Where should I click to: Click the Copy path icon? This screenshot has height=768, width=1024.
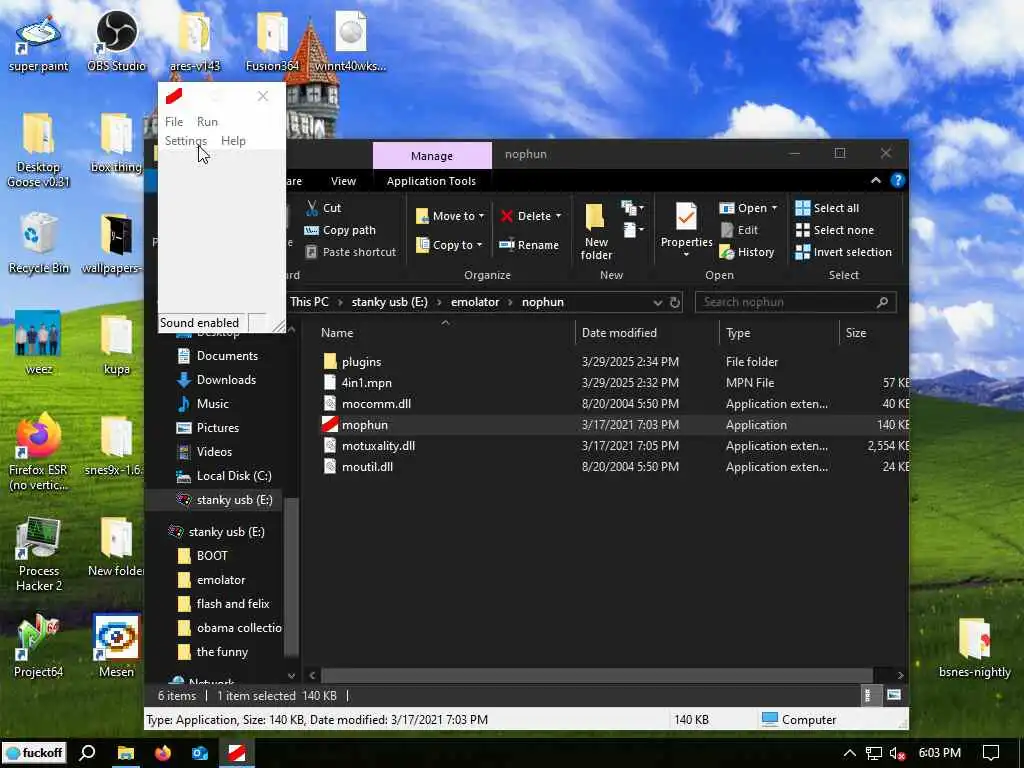click(x=312, y=230)
